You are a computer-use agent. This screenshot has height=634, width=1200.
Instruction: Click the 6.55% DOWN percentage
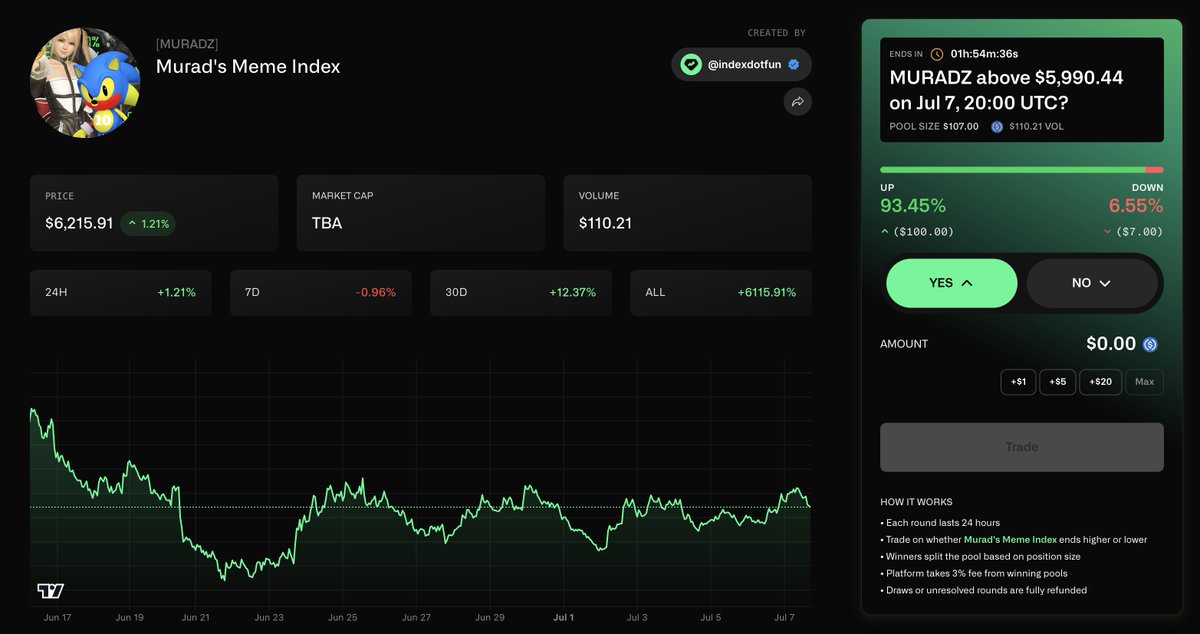[1136, 206]
